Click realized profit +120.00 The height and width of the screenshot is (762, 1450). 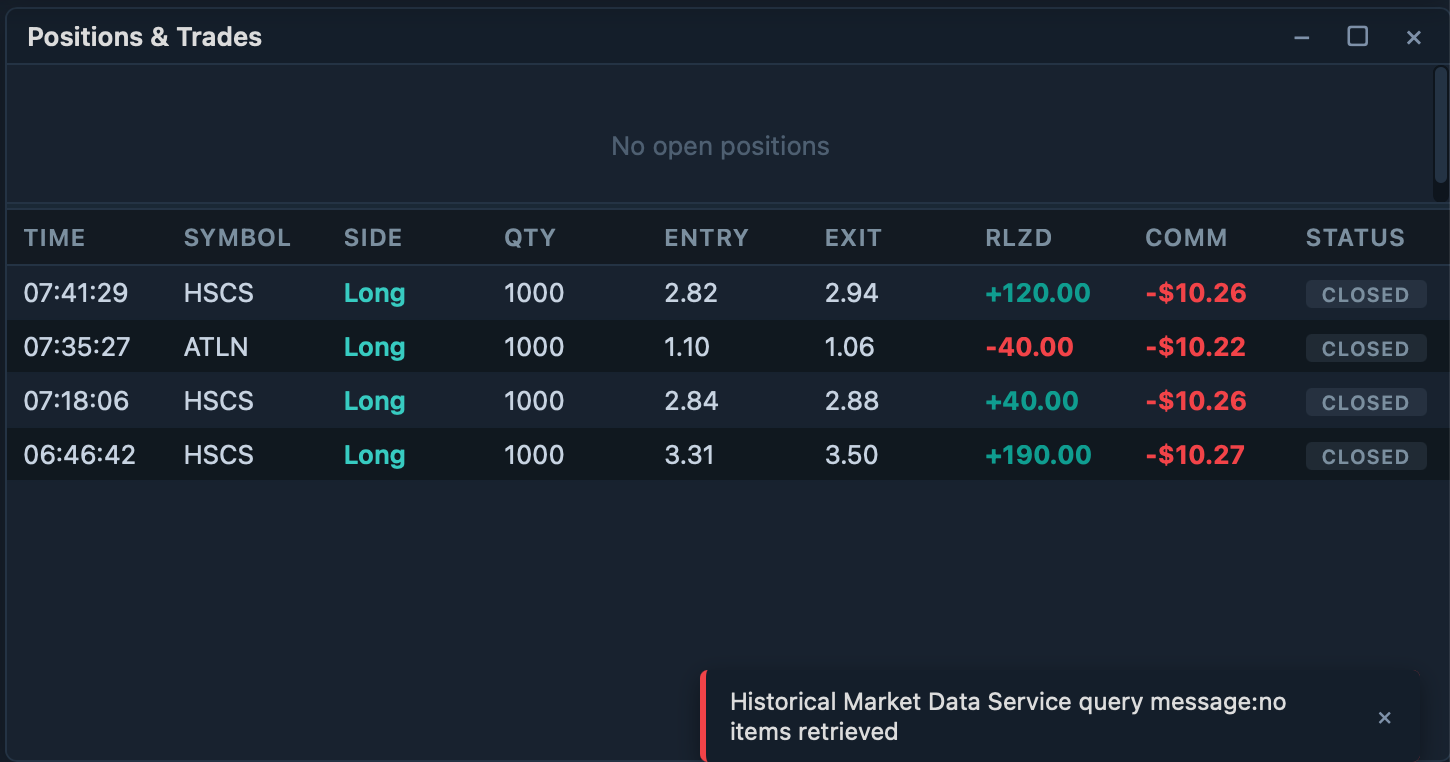click(x=1038, y=293)
